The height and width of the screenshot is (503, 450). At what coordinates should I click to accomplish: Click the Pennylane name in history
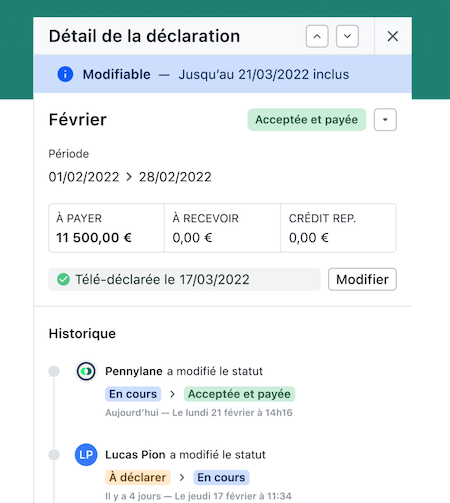134,371
